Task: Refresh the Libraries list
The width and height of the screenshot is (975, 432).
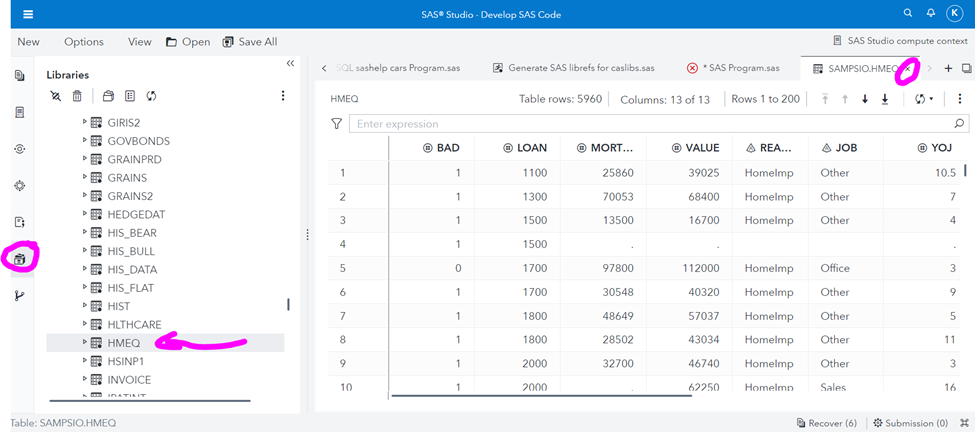Action: 151,96
